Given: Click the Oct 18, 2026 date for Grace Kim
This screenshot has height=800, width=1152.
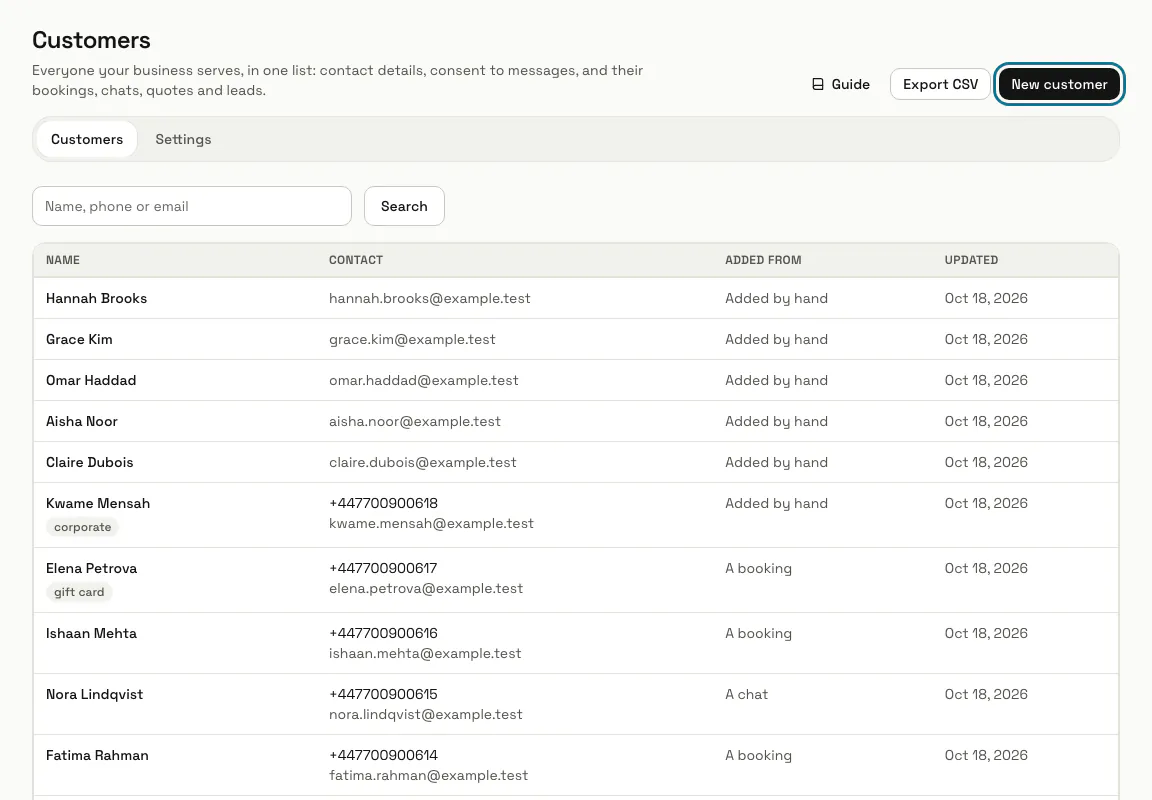Looking at the screenshot, I should click(x=986, y=339).
